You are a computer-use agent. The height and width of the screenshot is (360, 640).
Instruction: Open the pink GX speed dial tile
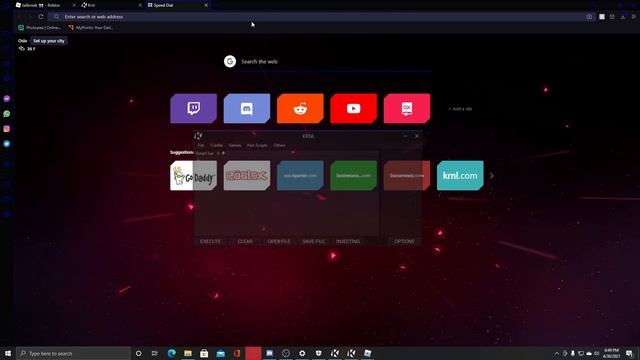[x=407, y=108]
